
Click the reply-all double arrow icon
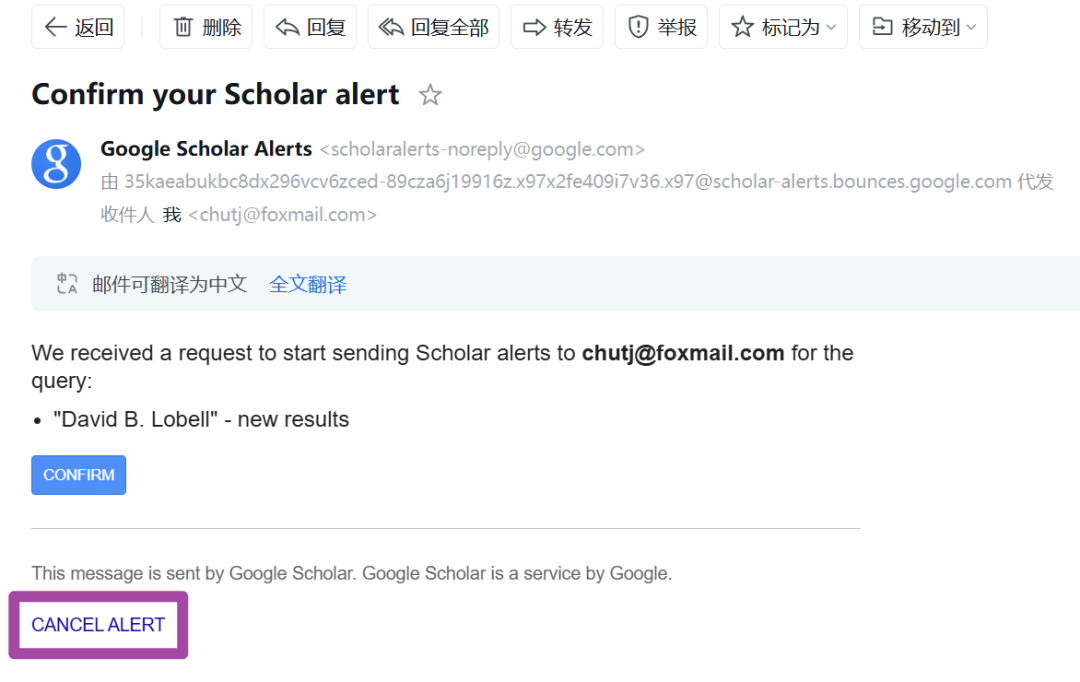point(391,28)
